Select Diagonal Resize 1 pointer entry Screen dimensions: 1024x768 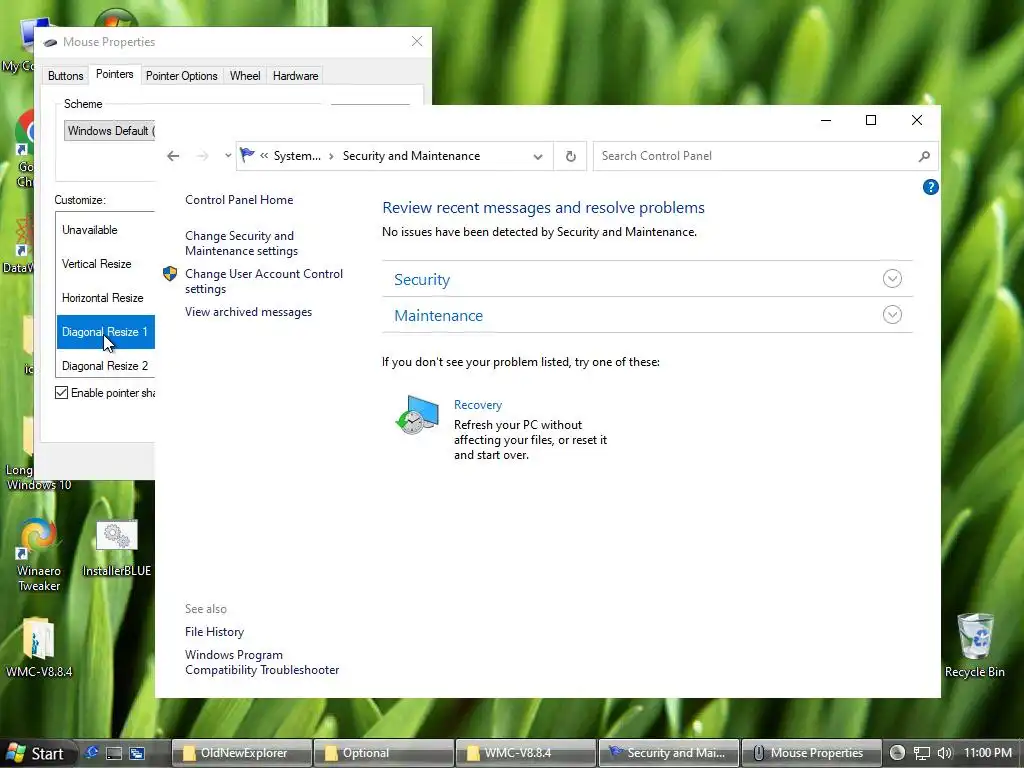click(x=106, y=332)
